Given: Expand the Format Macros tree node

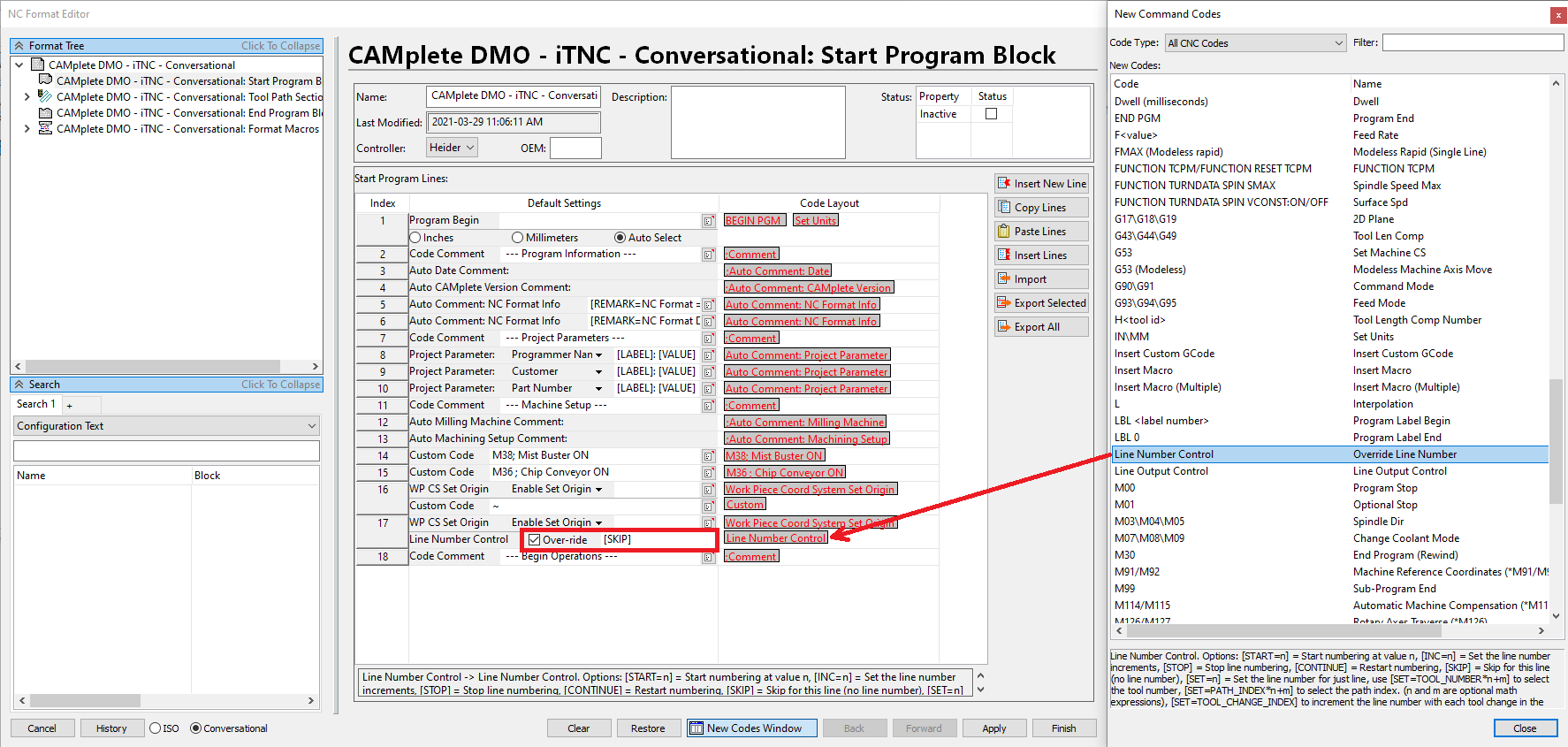Looking at the screenshot, I should pyautogui.click(x=27, y=129).
